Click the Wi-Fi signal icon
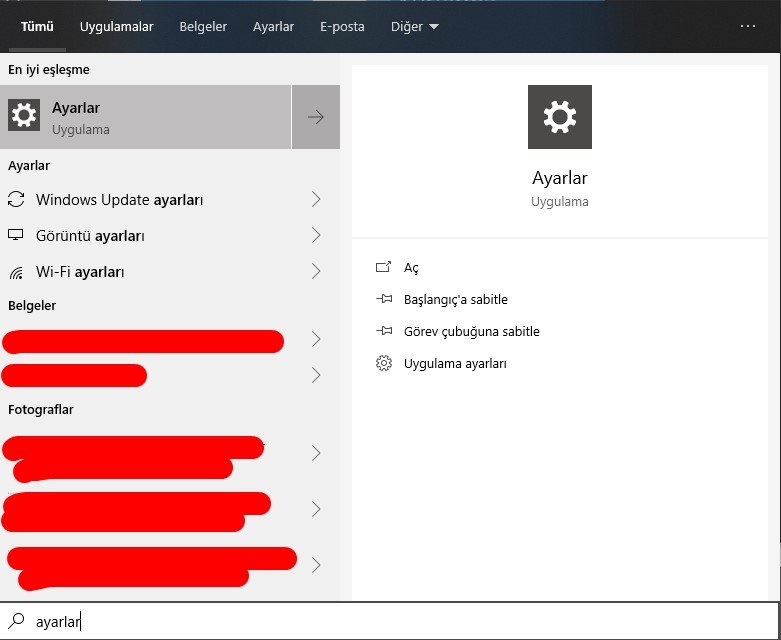The width and height of the screenshot is (781, 640). (16, 272)
